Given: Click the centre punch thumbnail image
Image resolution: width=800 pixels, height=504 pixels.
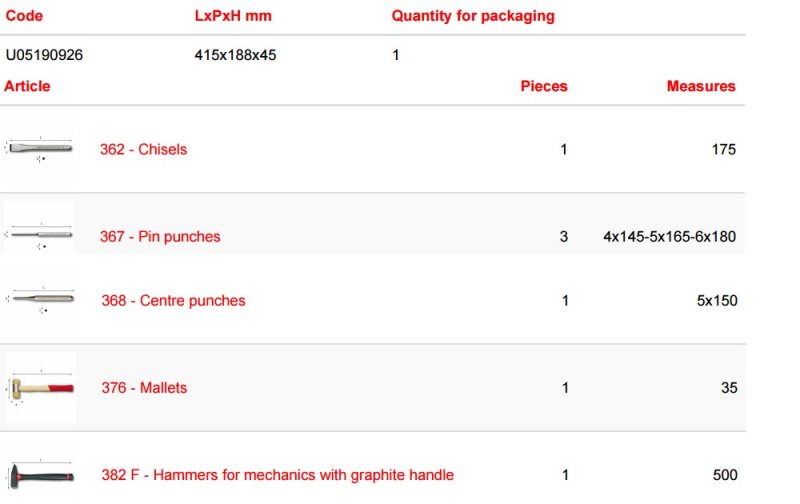Looking at the screenshot, I should 40,299.
